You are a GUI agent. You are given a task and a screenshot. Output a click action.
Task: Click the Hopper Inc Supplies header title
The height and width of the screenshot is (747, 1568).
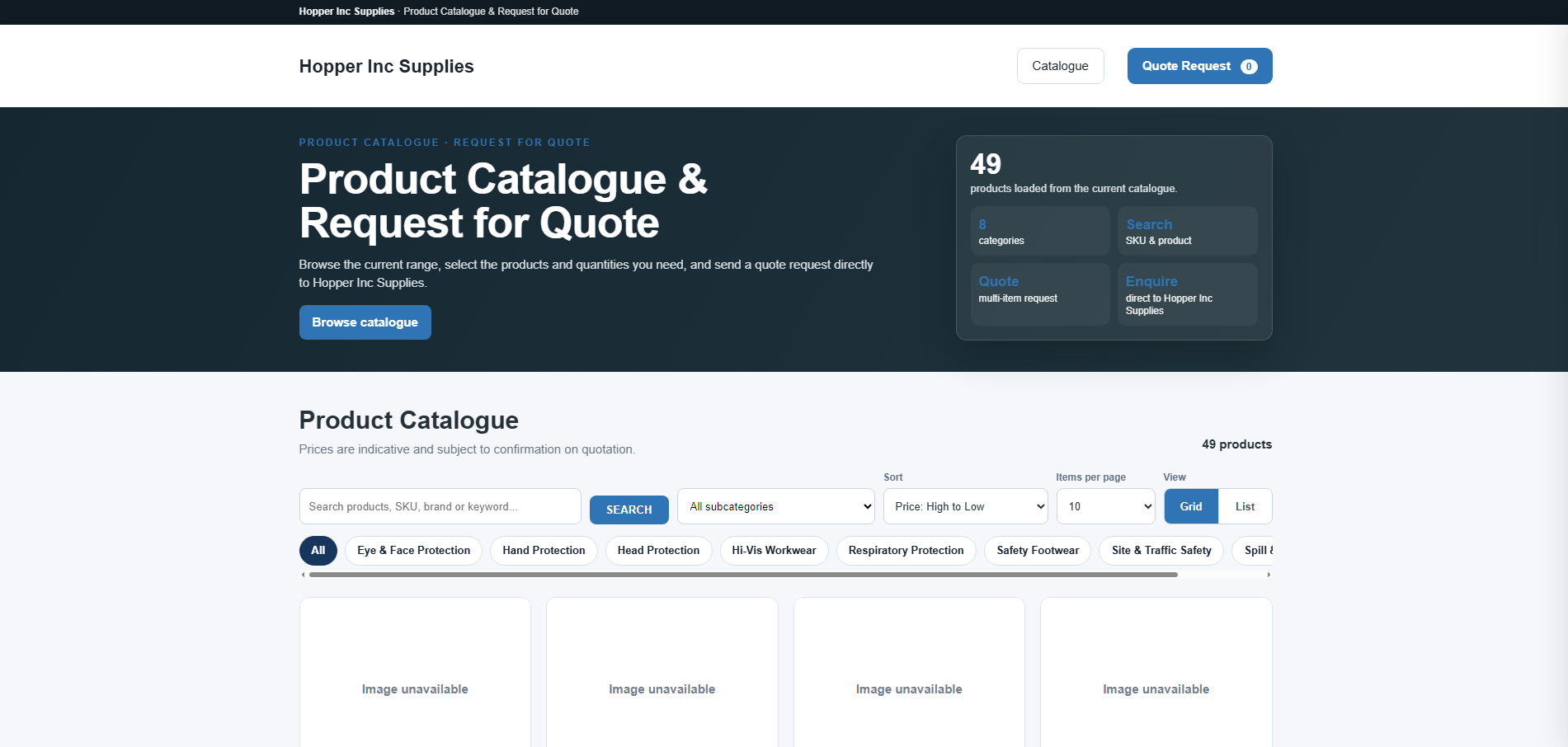386,66
